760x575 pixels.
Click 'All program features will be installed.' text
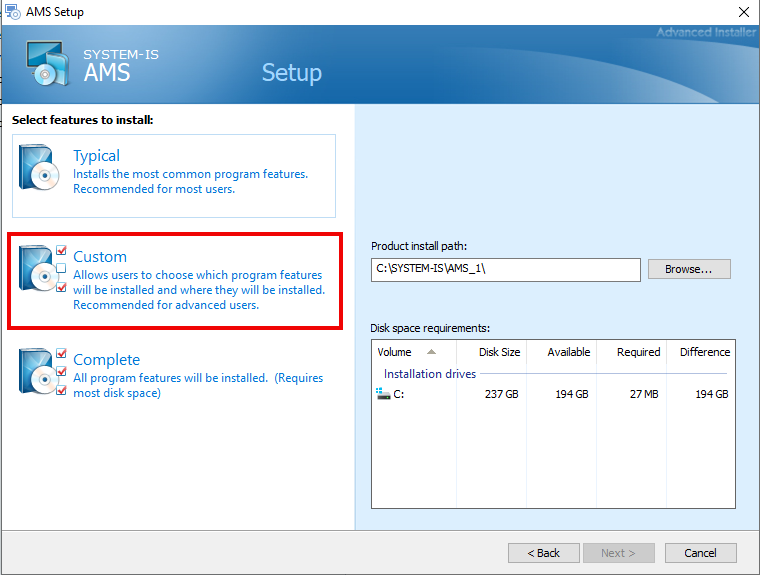pos(171,378)
